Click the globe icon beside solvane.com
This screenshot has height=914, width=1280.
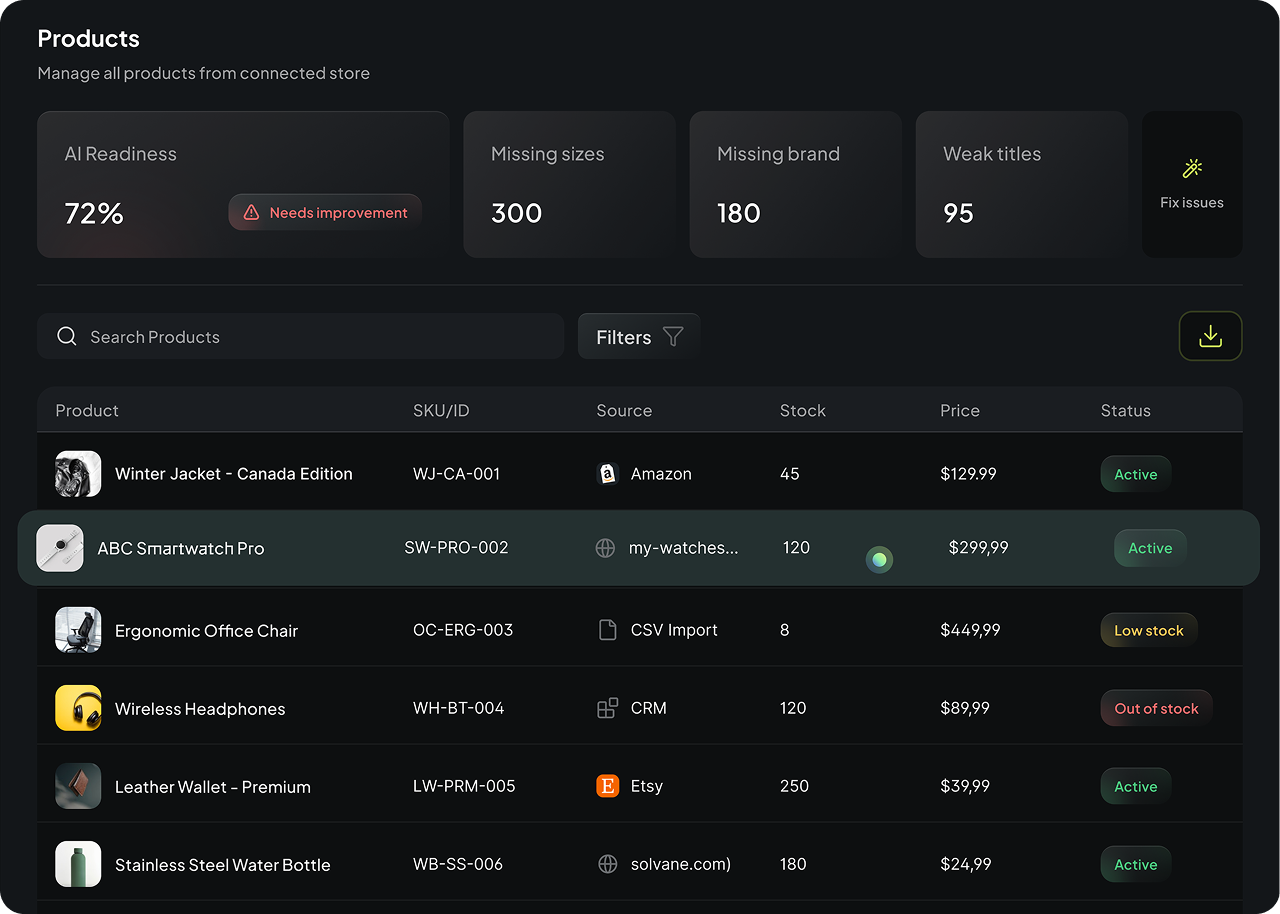coord(607,863)
